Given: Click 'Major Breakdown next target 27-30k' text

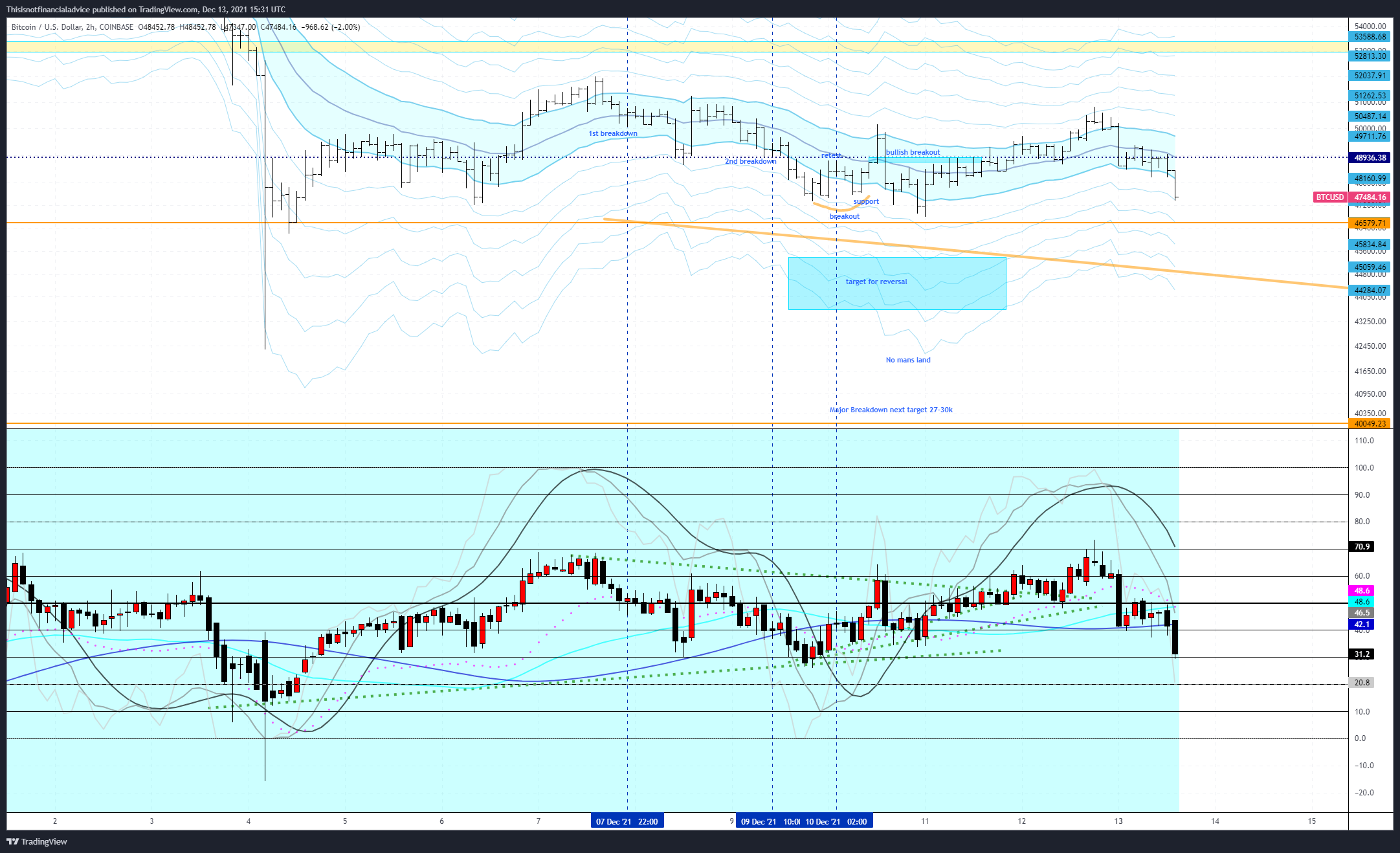Looking at the screenshot, I should (x=891, y=410).
